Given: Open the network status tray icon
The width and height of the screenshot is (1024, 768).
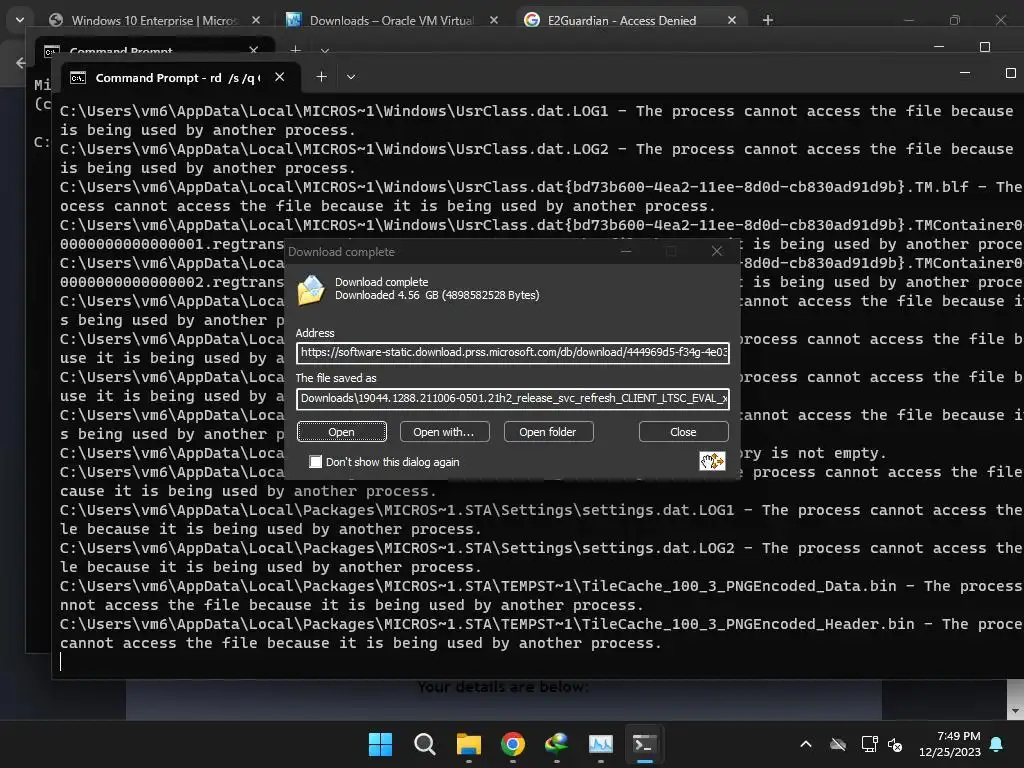Looking at the screenshot, I should (869, 744).
